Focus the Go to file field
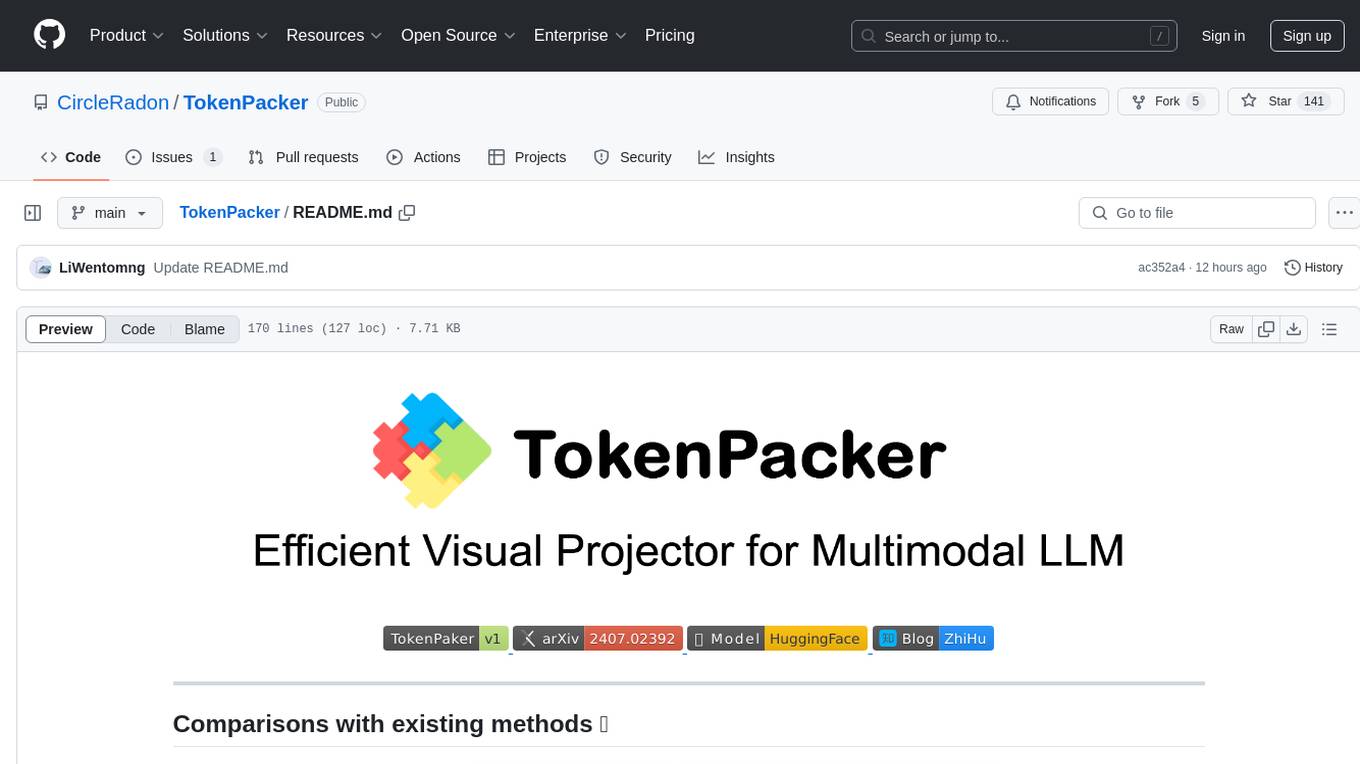 tap(1197, 213)
